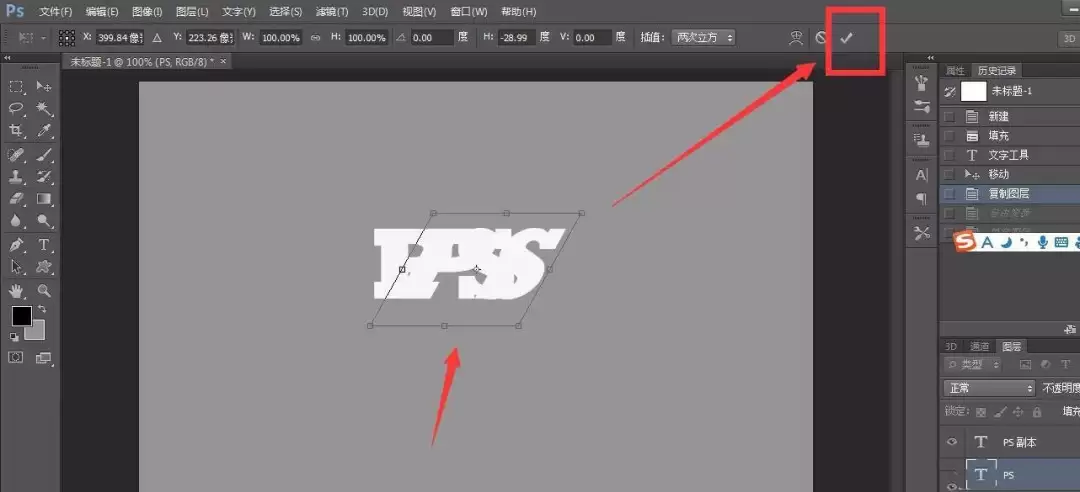Toggle the history checkbox next to 复制图层
The width and height of the screenshot is (1080, 492).
tap(949, 194)
